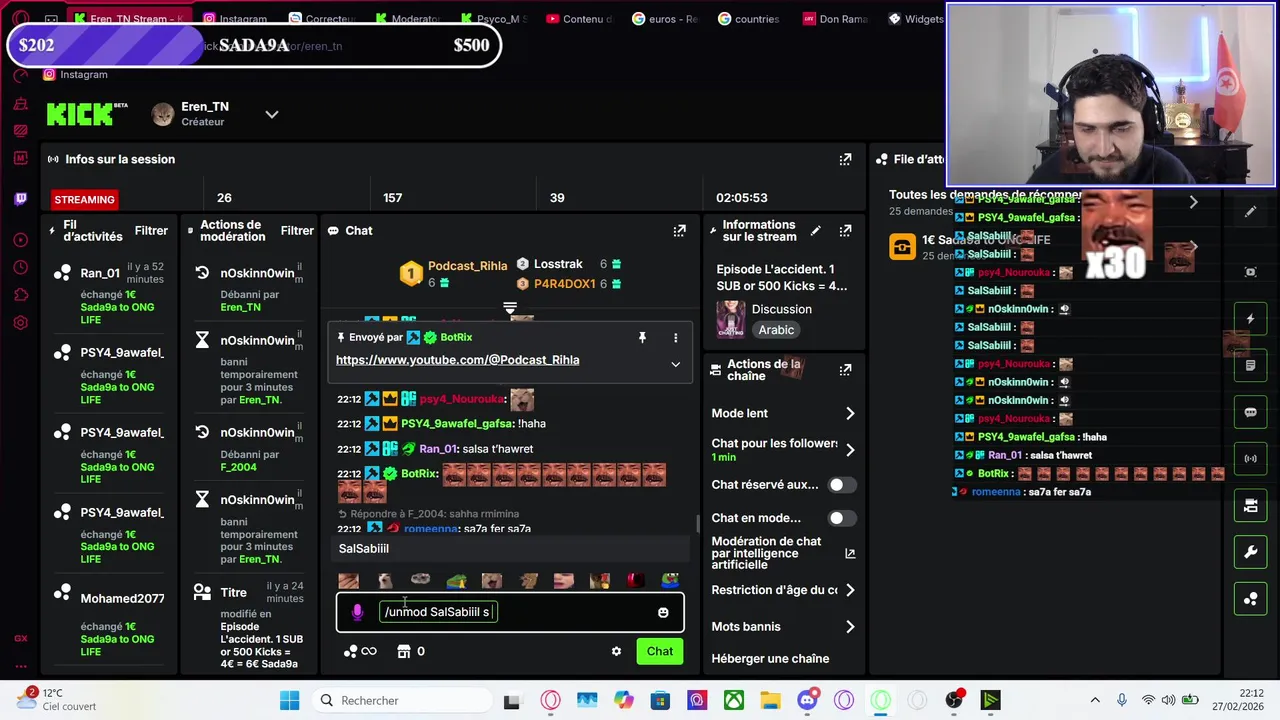Viewport: 1280px width, 720px height.
Task: Click the pencil icon in right toolbar
Action: click(x=1250, y=212)
